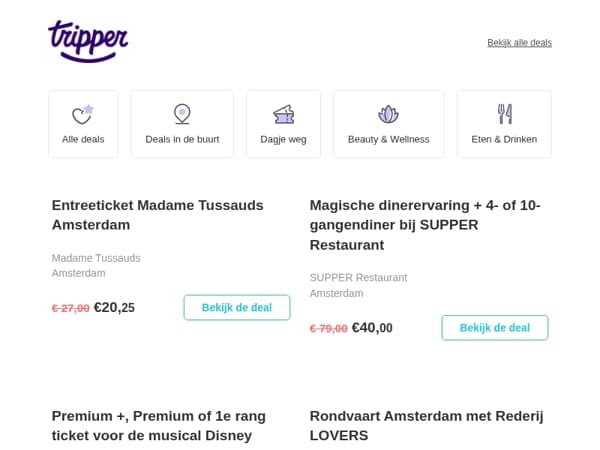Select the Alle deals category label

pos(83,139)
